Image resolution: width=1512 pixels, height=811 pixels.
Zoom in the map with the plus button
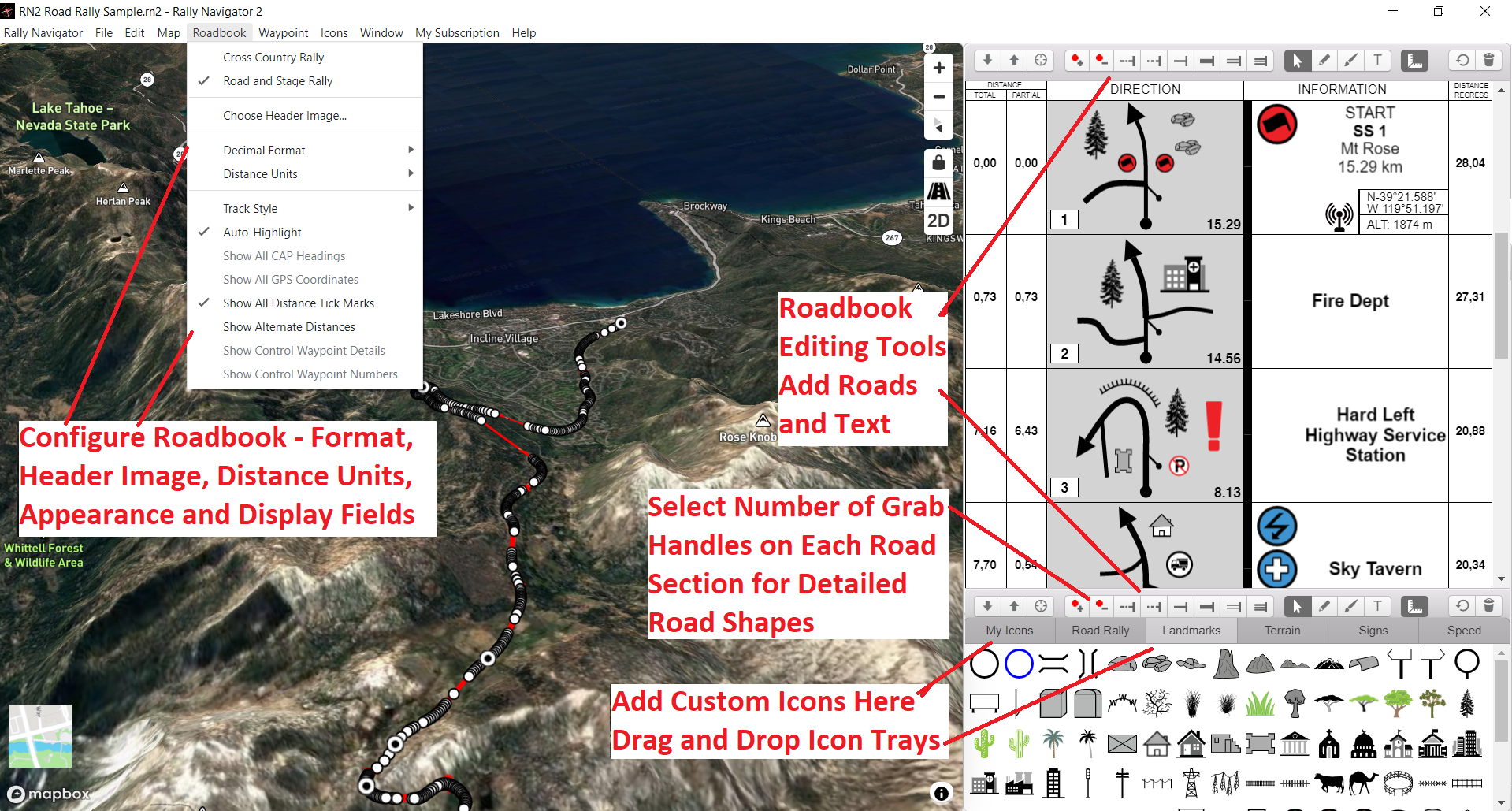point(939,69)
